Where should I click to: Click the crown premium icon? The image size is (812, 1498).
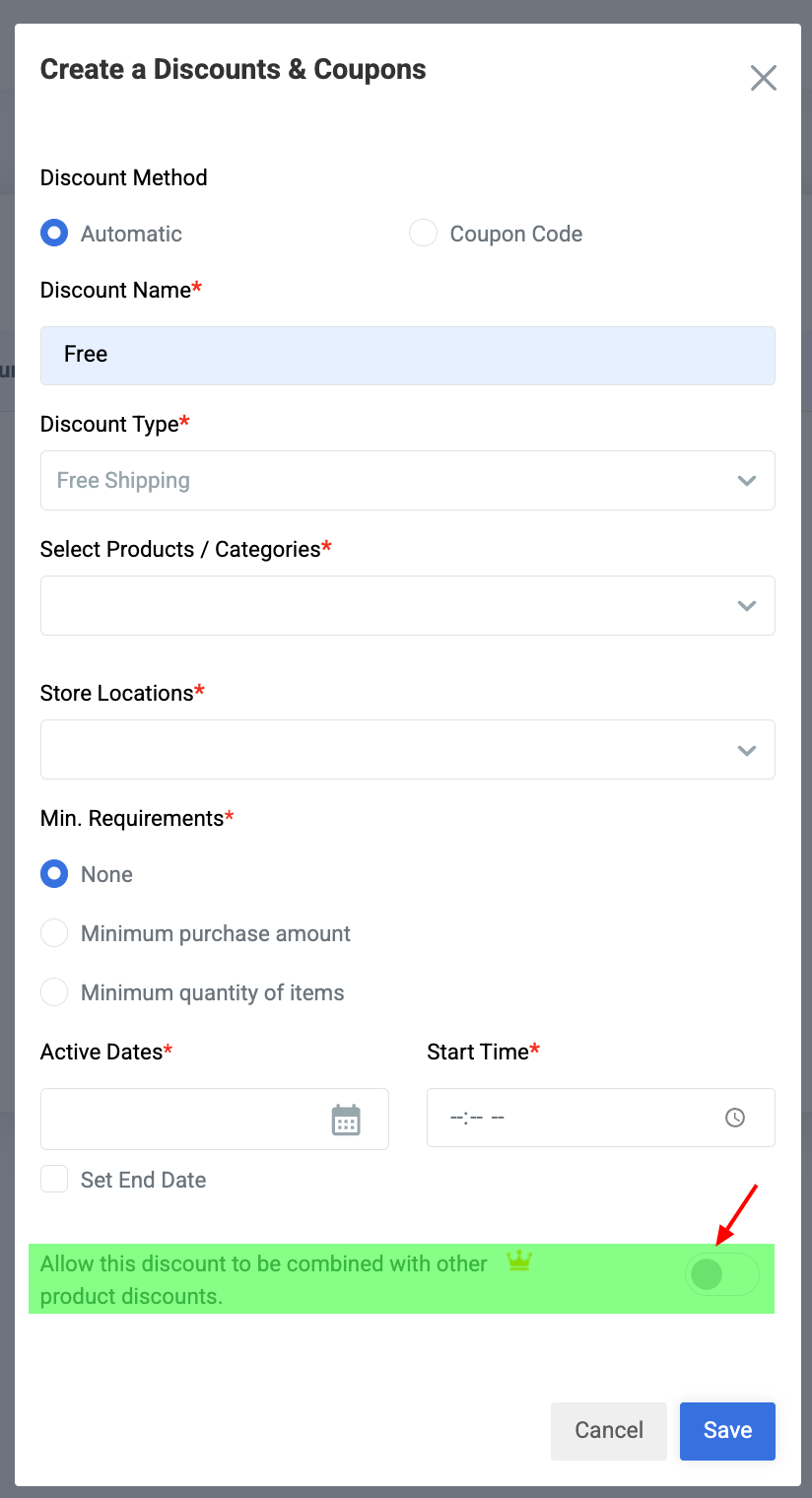tap(519, 1260)
